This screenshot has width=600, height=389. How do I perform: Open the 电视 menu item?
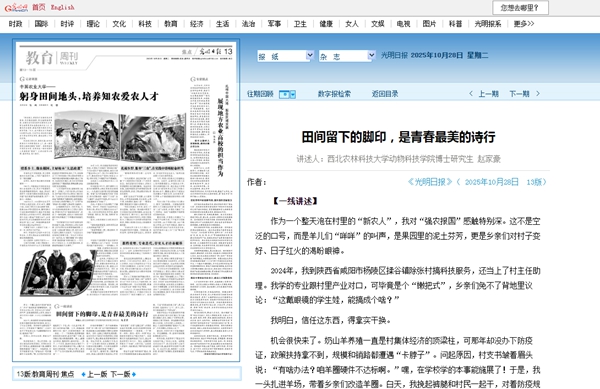tap(403, 24)
